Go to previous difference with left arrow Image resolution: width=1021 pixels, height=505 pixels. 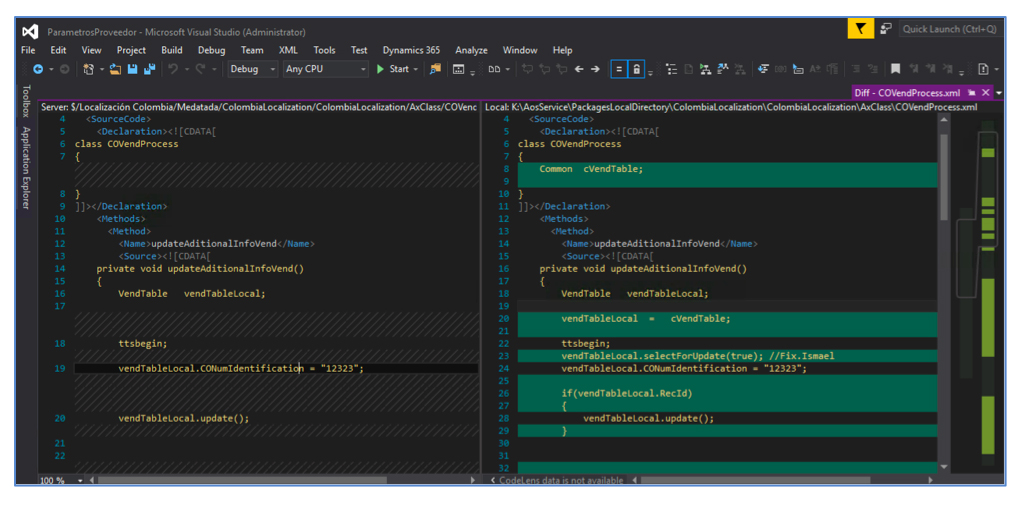[578, 69]
